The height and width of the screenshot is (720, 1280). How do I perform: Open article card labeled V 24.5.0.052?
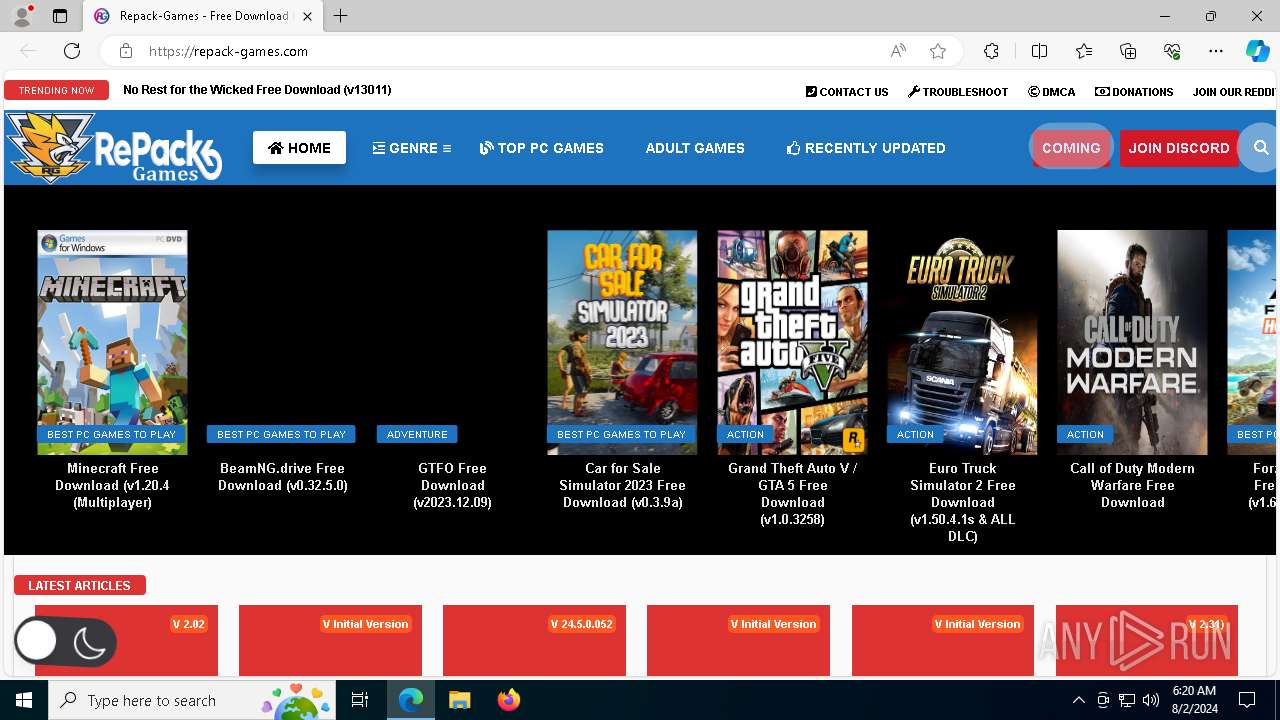click(x=534, y=640)
